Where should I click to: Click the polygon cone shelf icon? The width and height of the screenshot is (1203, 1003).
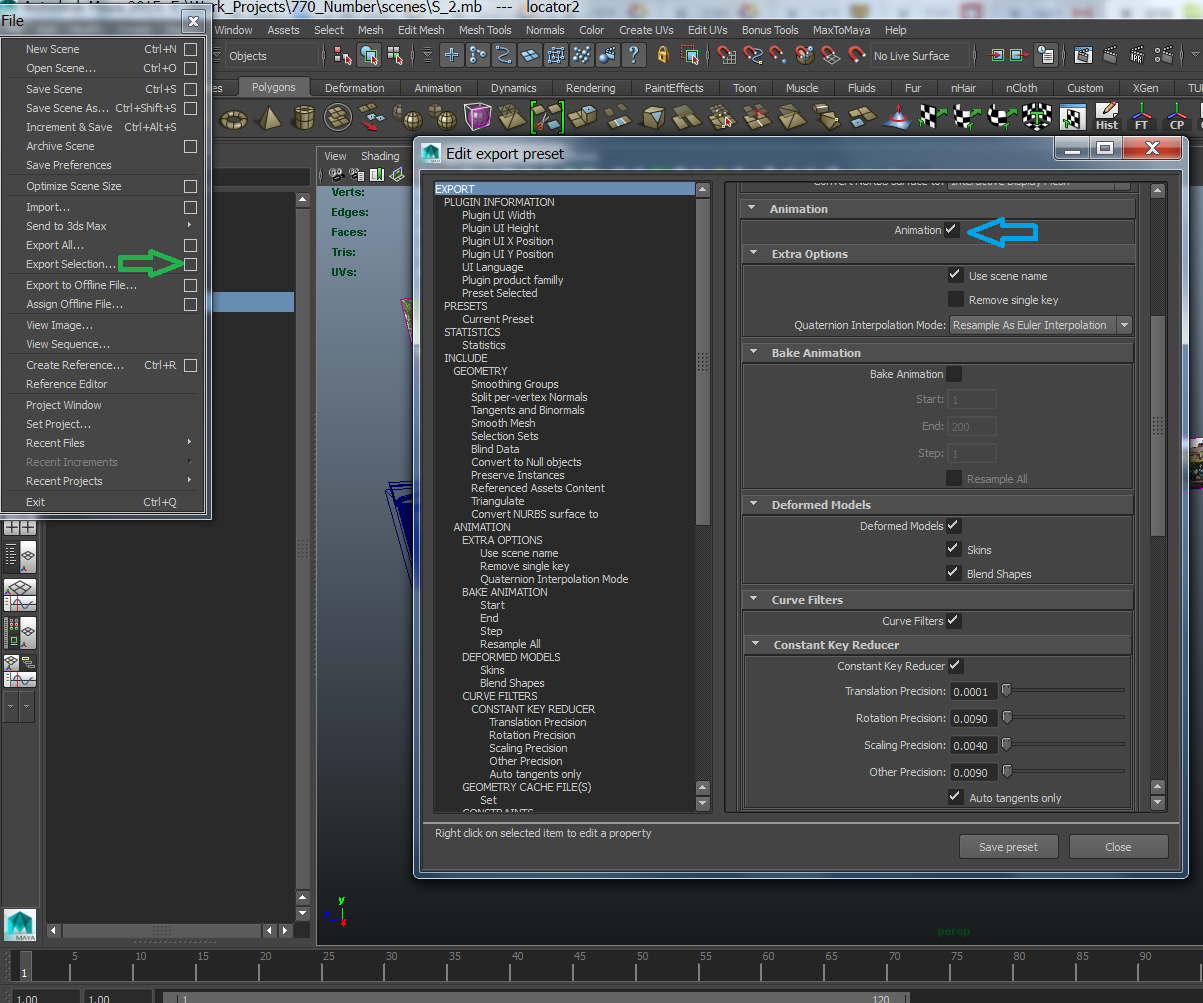[x=269, y=119]
